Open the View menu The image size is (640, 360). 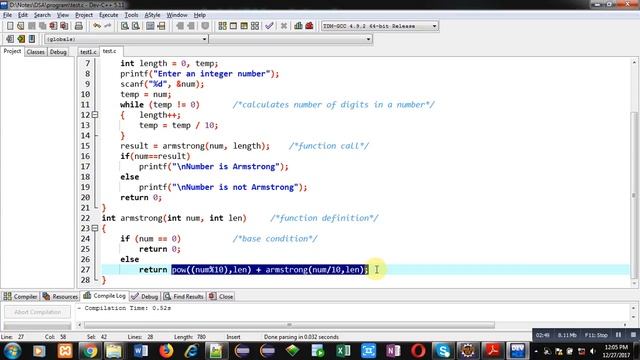62,15
